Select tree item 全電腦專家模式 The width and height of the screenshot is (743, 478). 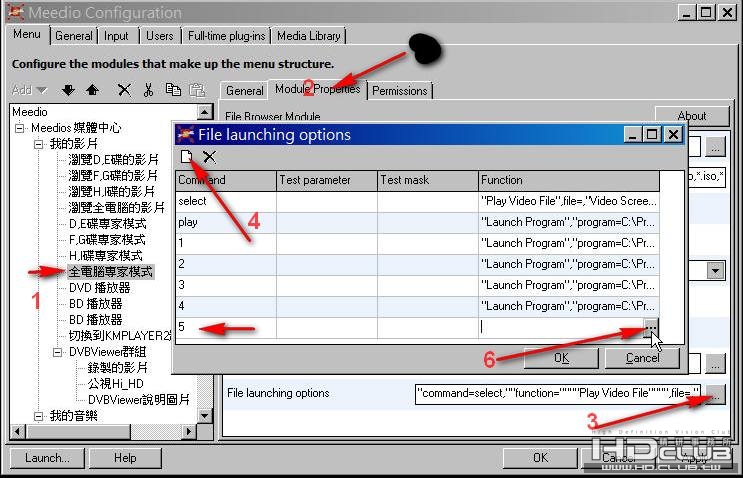click(110, 272)
